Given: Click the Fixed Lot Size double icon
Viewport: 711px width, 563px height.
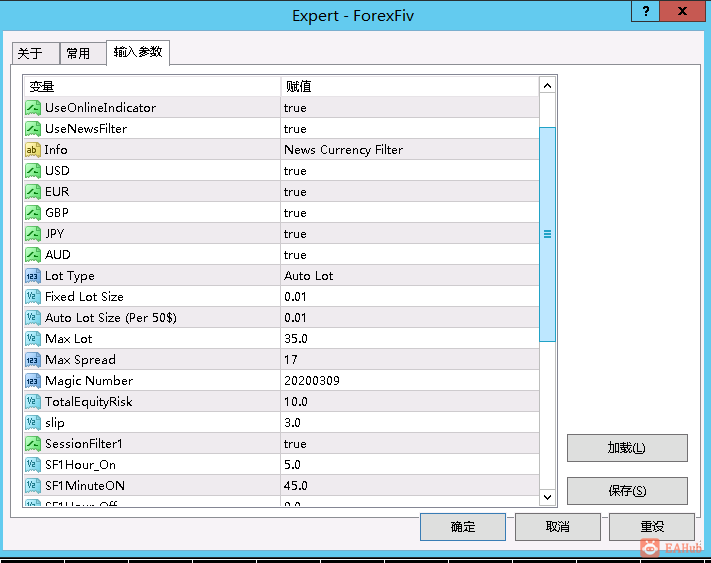Looking at the screenshot, I should pos(33,297).
